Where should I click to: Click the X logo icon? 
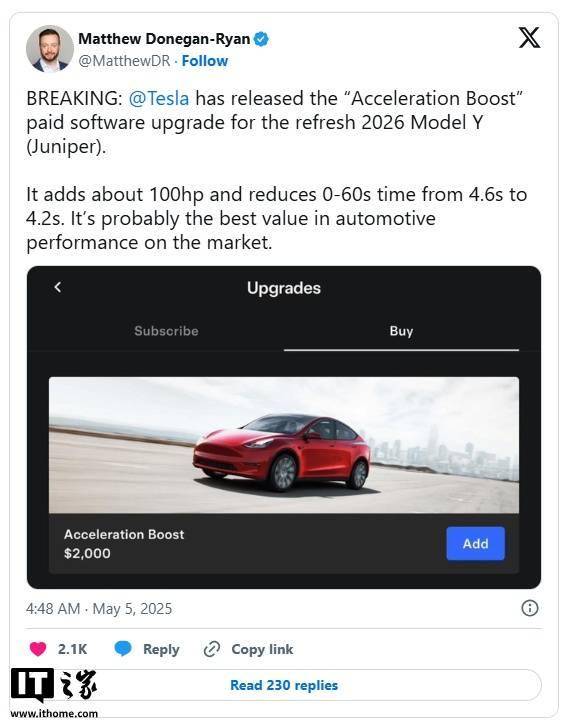click(x=529, y=38)
